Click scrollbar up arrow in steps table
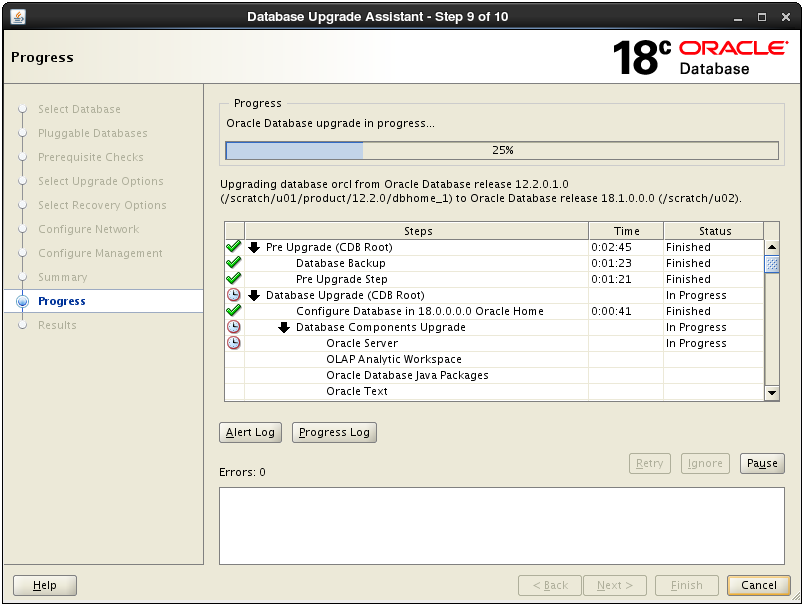The image size is (804, 606). 772,247
